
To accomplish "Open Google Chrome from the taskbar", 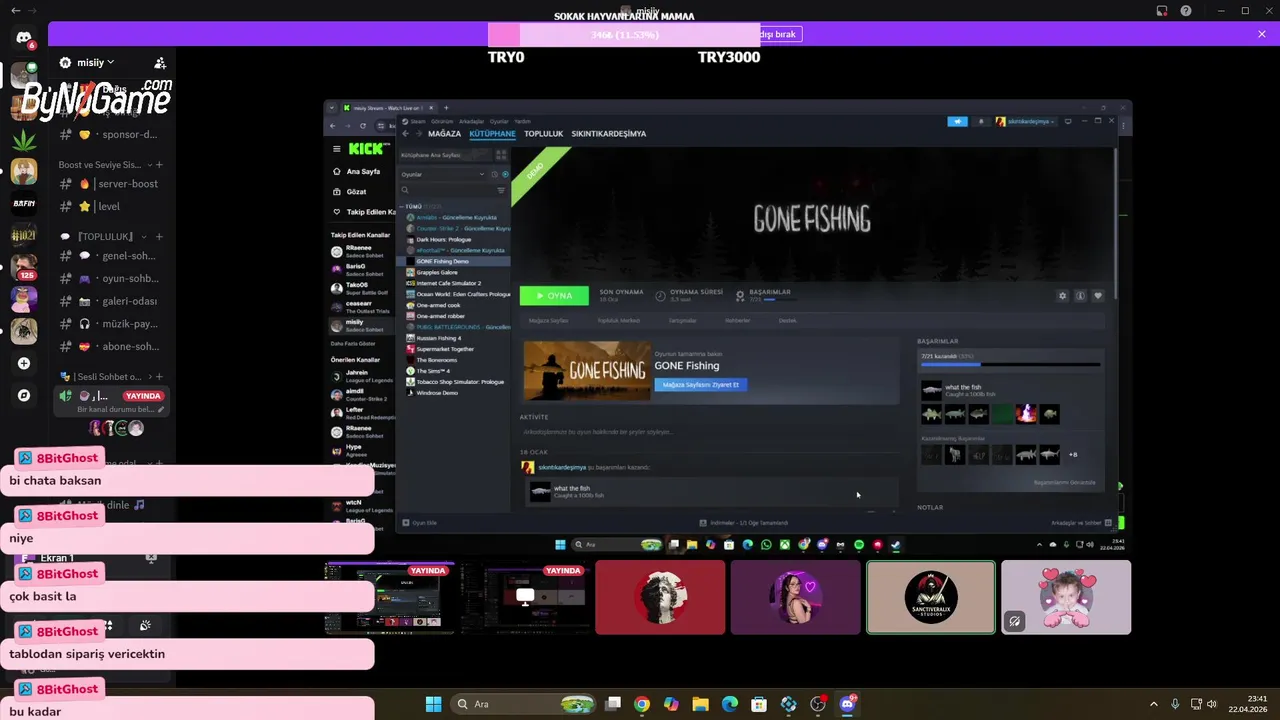I will (x=642, y=704).
